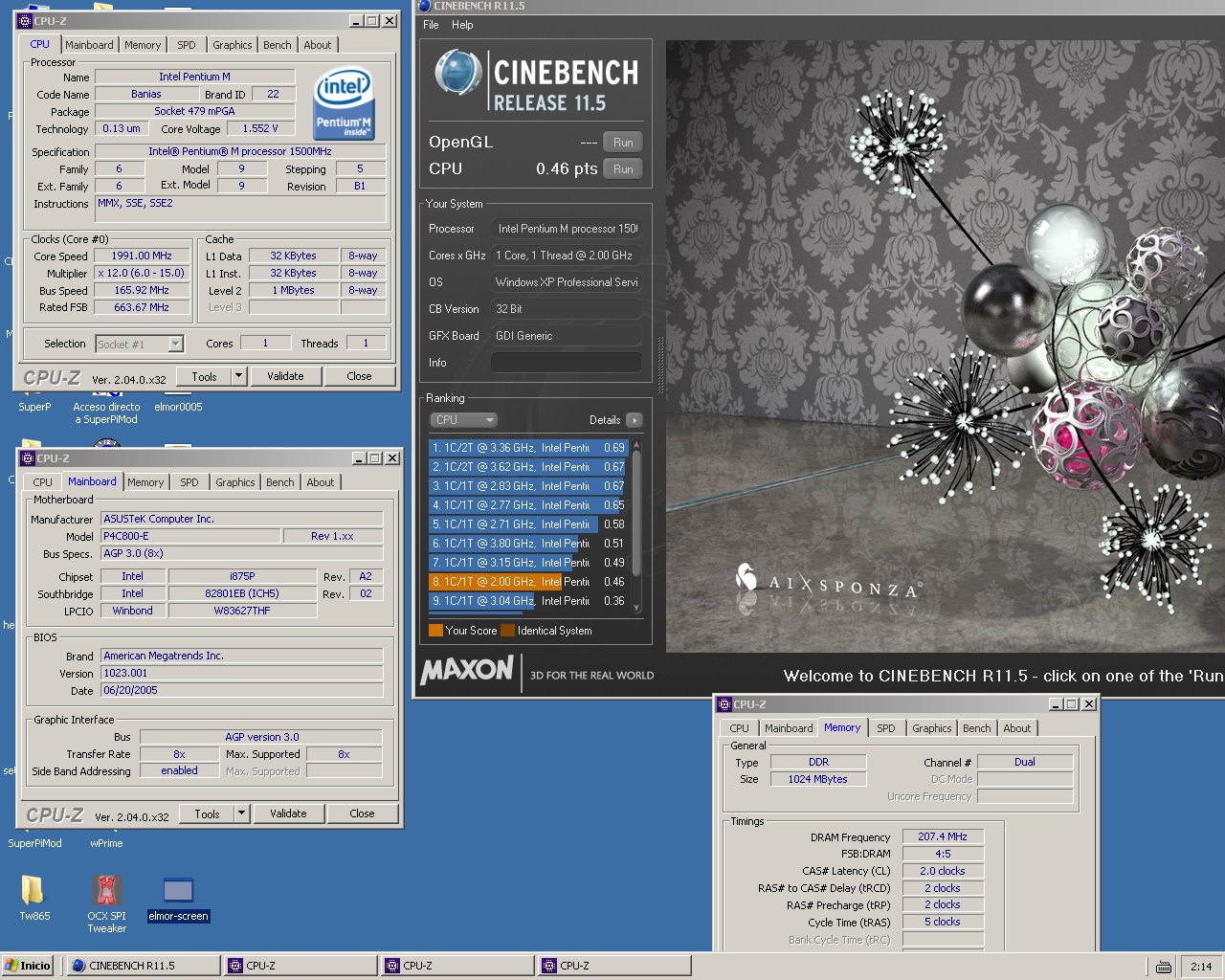Click the P4C800-E model field

pos(190,536)
